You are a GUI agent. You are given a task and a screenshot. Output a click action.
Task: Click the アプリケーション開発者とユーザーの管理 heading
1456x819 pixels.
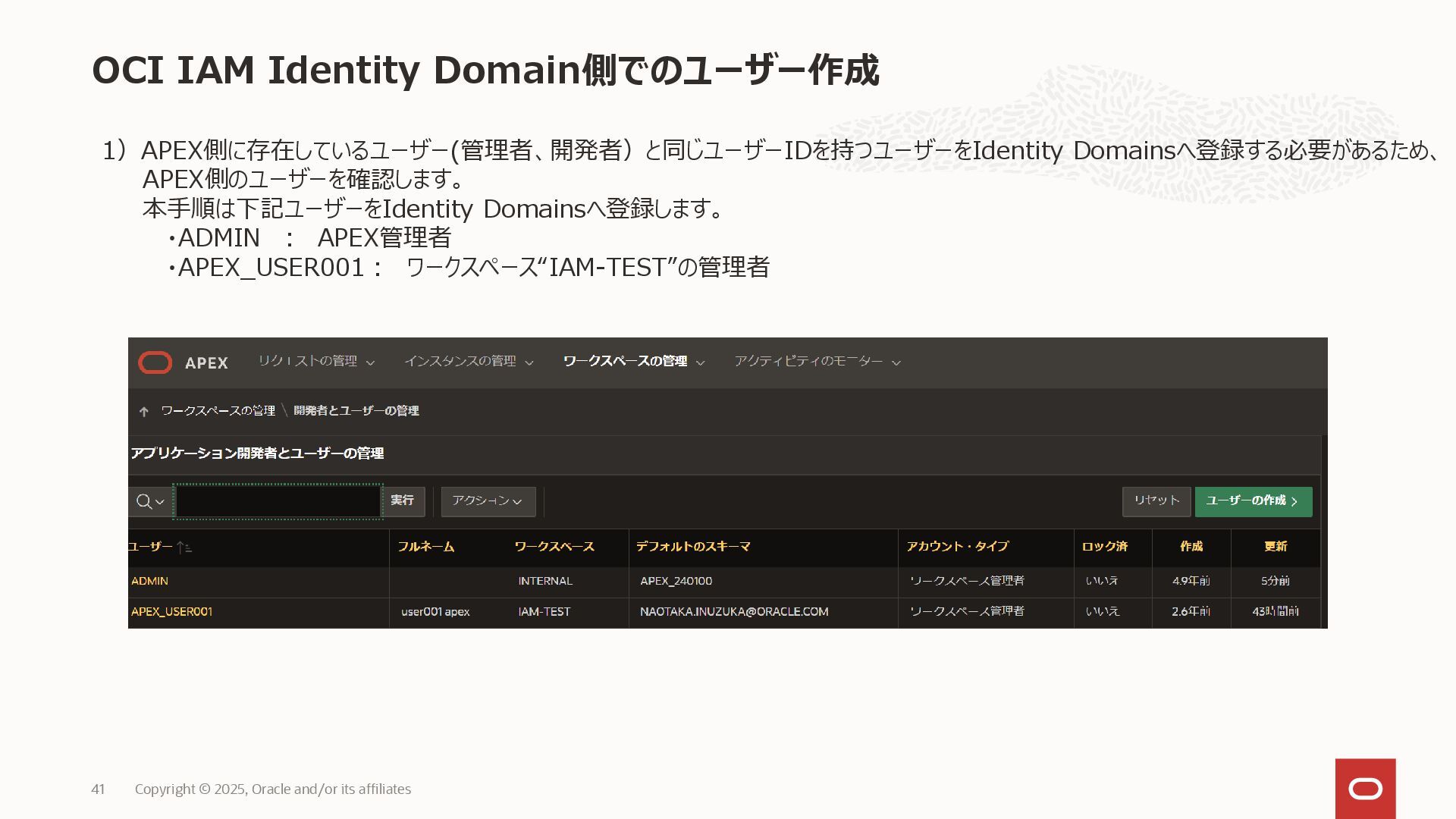pyautogui.click(x=257, y=453)
